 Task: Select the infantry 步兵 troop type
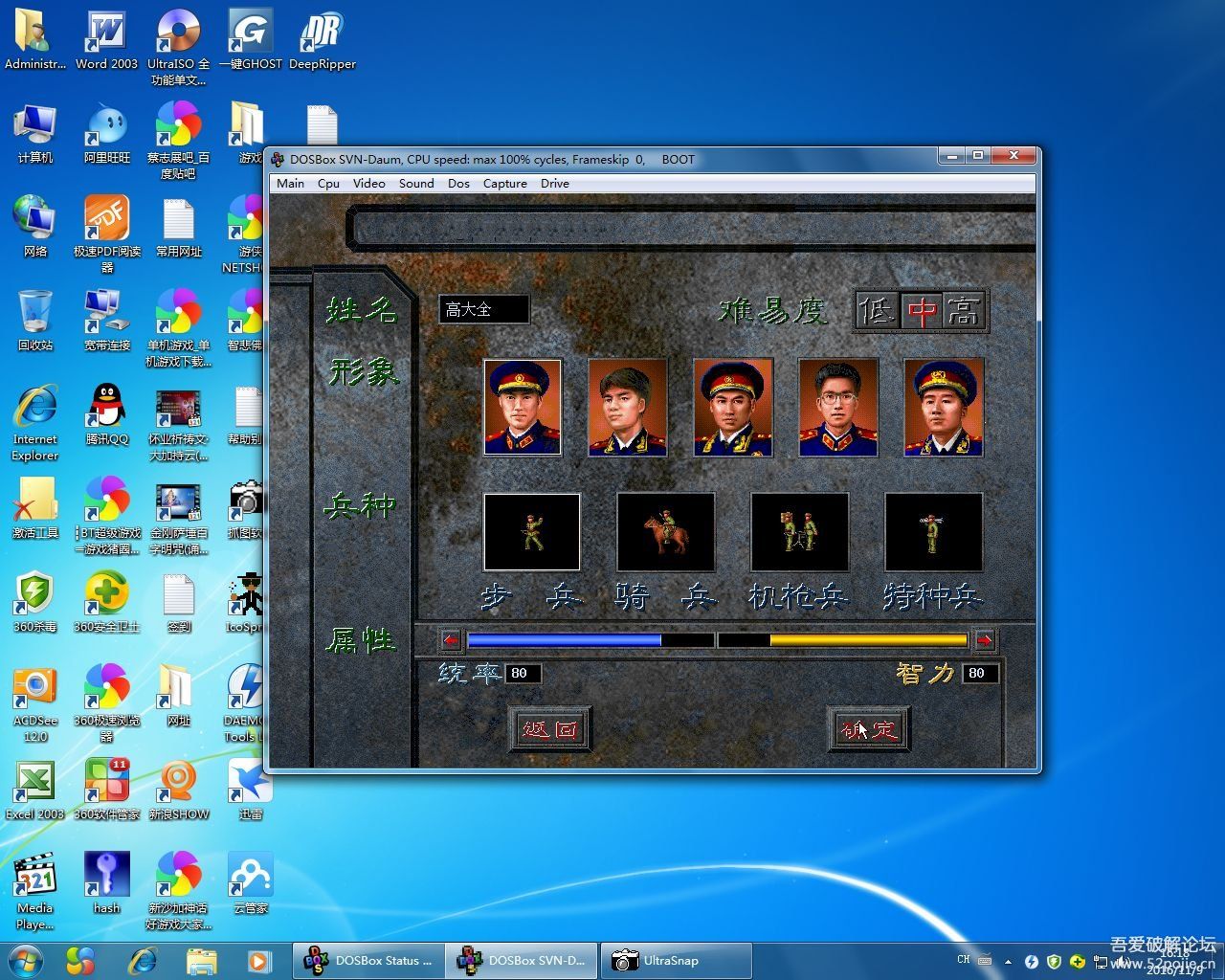[532, 532]
